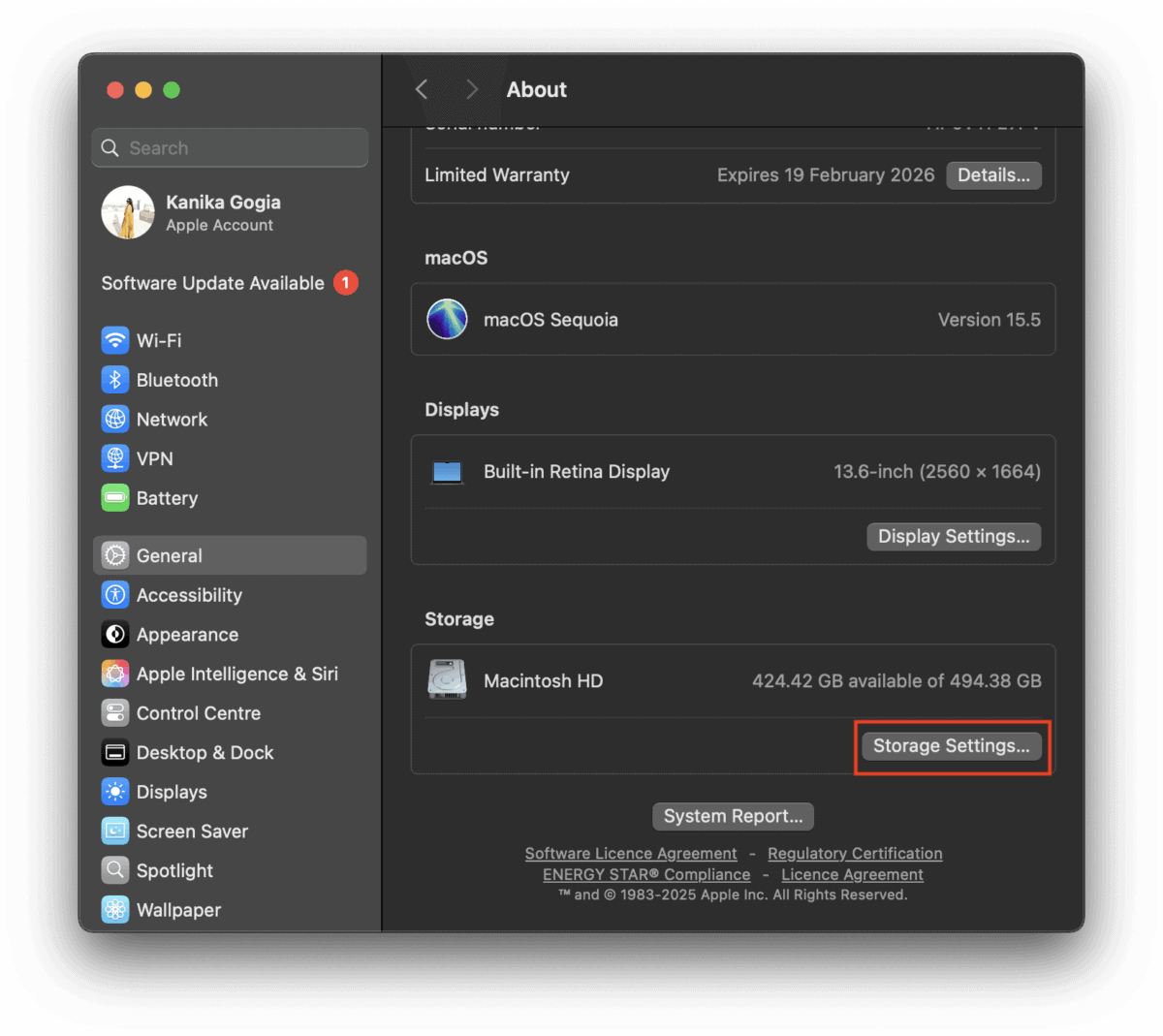Viewport: 1163px width, 1036px height.
Task: Open the Network globe icon
Action: pos(115,419)
